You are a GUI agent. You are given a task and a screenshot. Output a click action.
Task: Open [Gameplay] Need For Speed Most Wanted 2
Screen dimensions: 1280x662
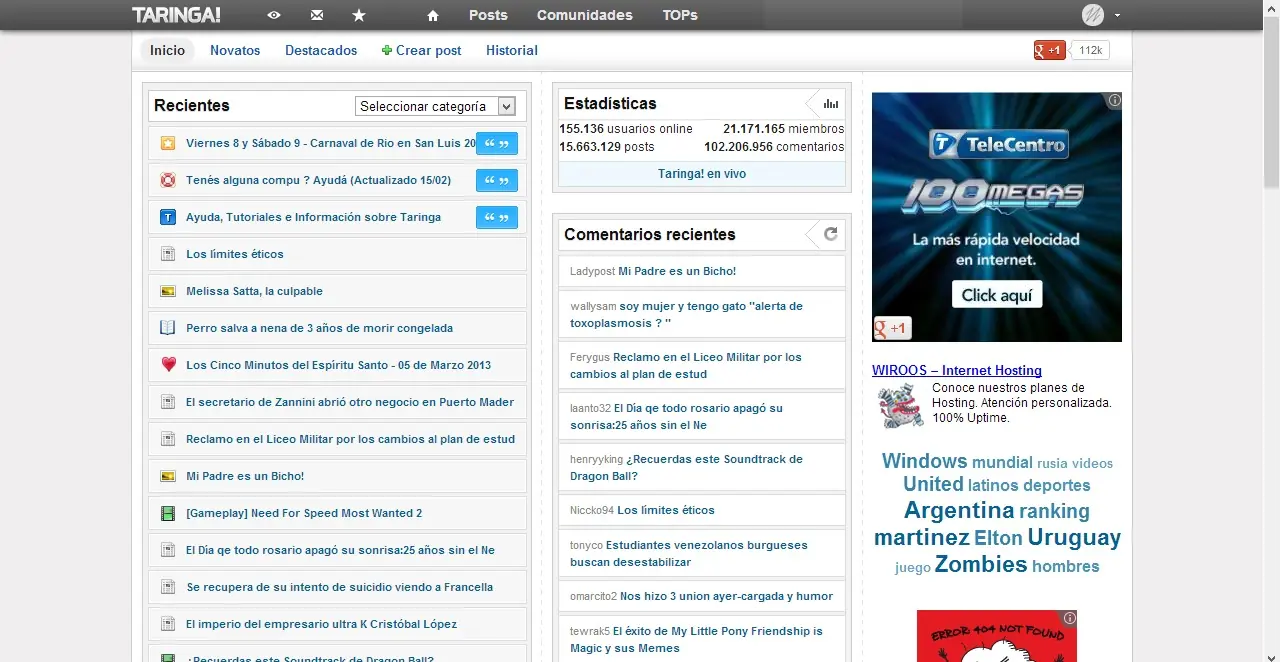pos(304,513)
